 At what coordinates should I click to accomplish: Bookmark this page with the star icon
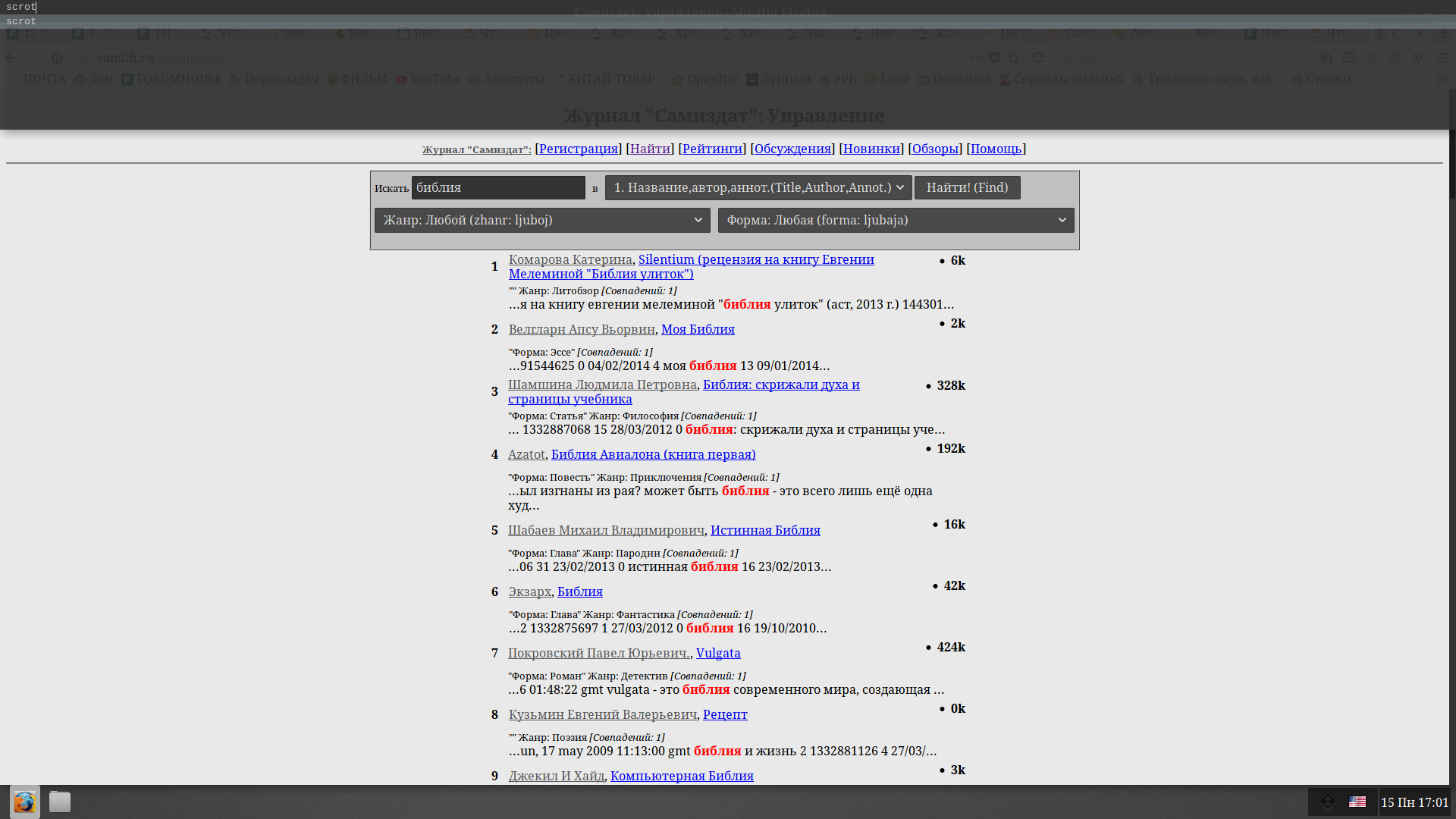(x=1014, y=58)
